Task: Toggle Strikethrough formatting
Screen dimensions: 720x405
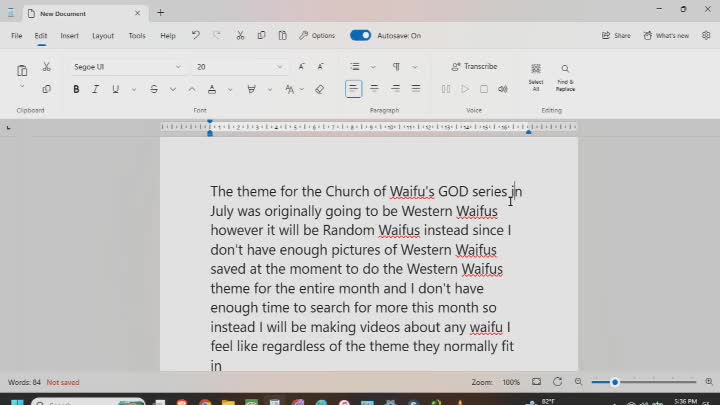Action: point(154,89)
